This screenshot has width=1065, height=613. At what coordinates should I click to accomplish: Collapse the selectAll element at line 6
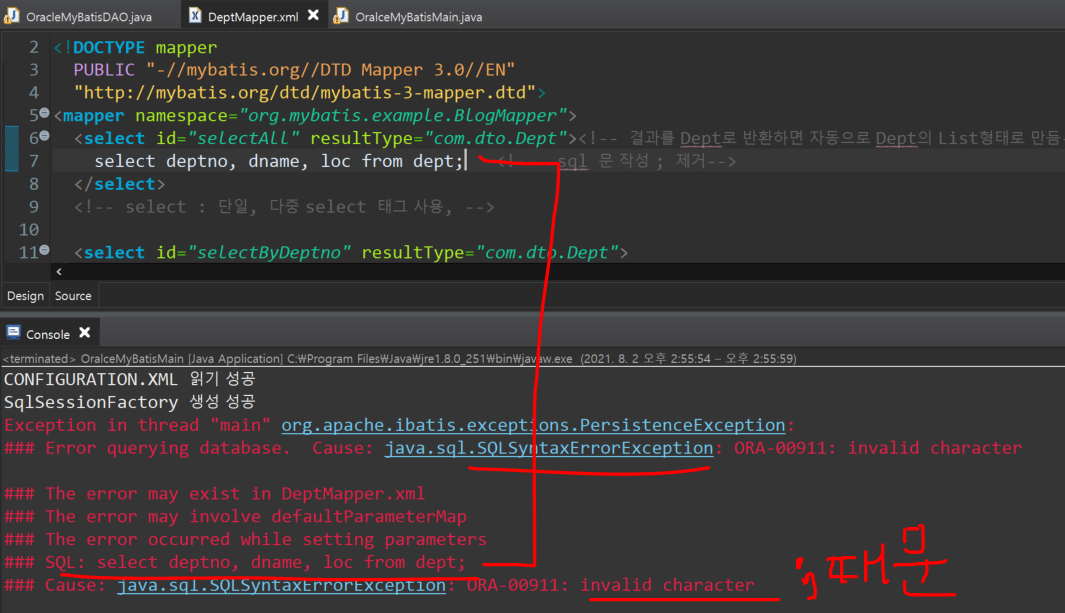pos(44,136)
